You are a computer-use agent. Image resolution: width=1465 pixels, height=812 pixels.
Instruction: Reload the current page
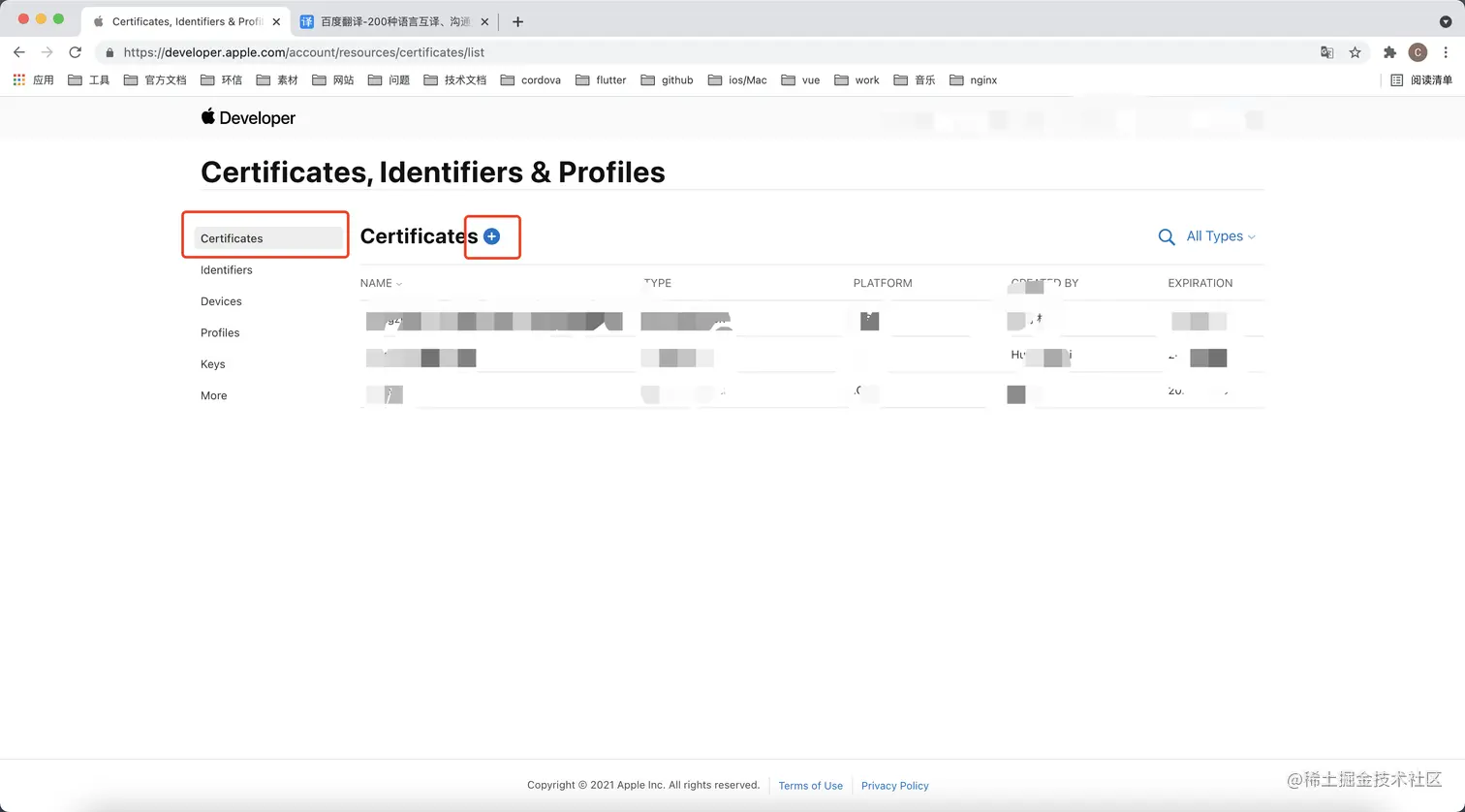(x=76, y=52)
